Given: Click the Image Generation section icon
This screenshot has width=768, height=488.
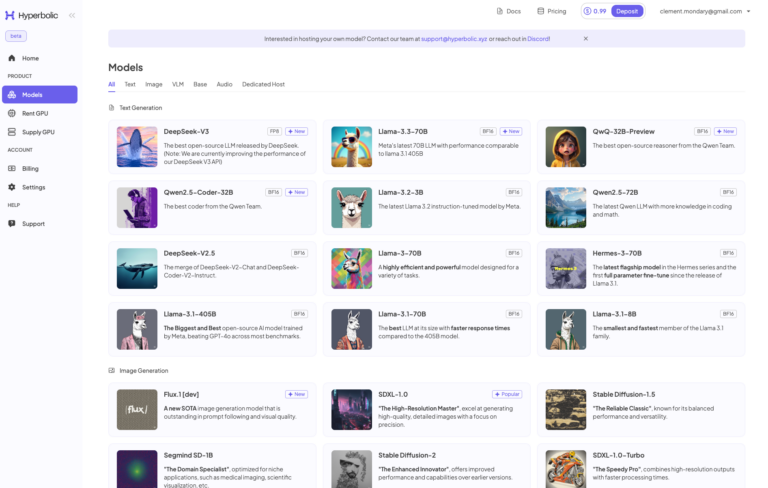Looking at the screenshot, I should (111, 370).
